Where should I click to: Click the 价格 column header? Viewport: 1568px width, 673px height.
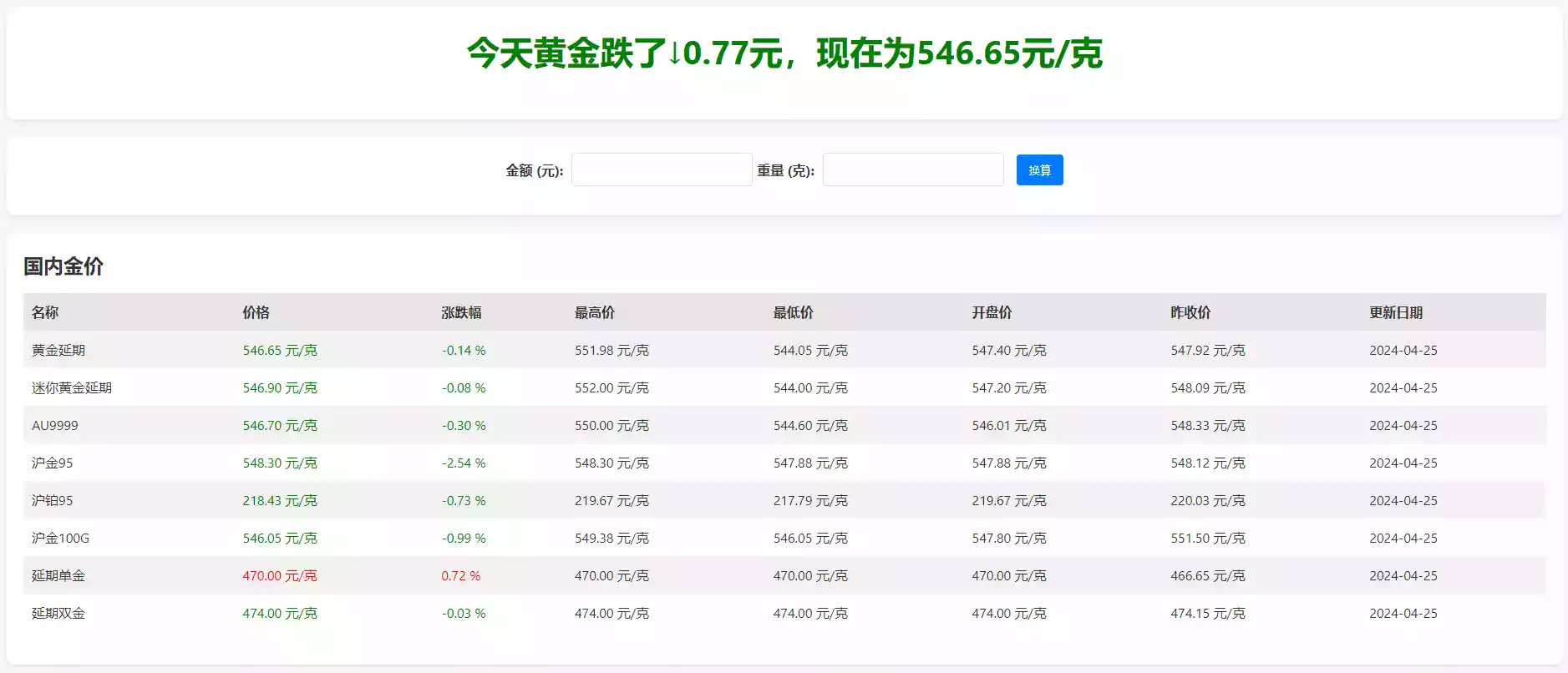(256, 312)
